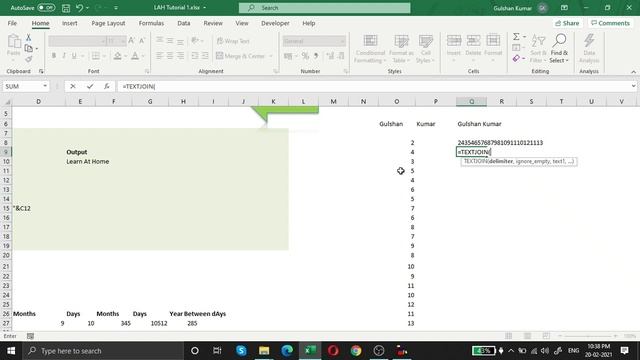Click Merge & Center button
This screenshot has width=640, height=360.
(241, 56)
